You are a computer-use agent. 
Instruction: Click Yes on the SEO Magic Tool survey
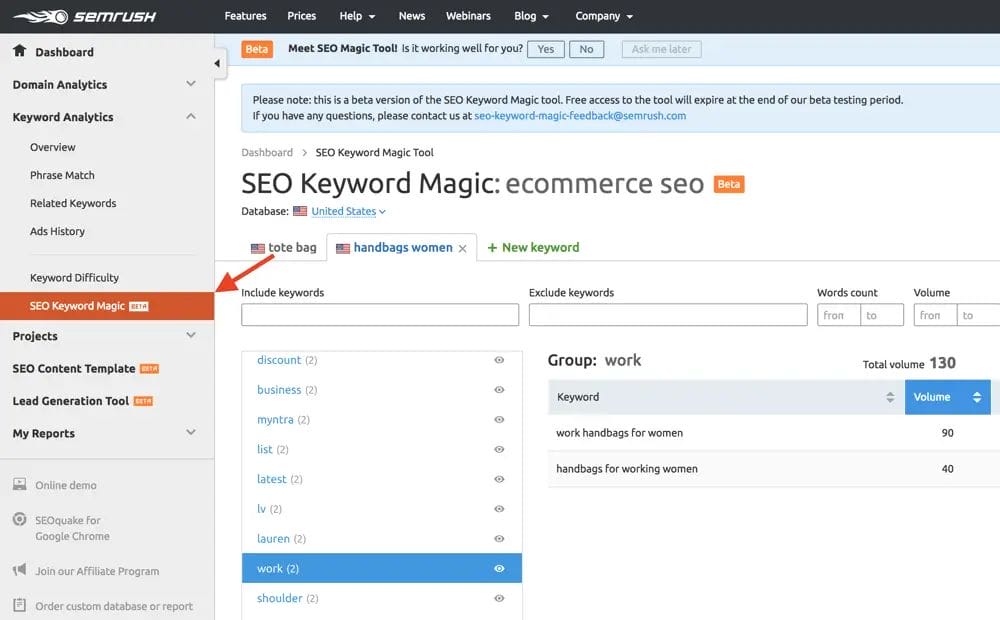point(545,48)
